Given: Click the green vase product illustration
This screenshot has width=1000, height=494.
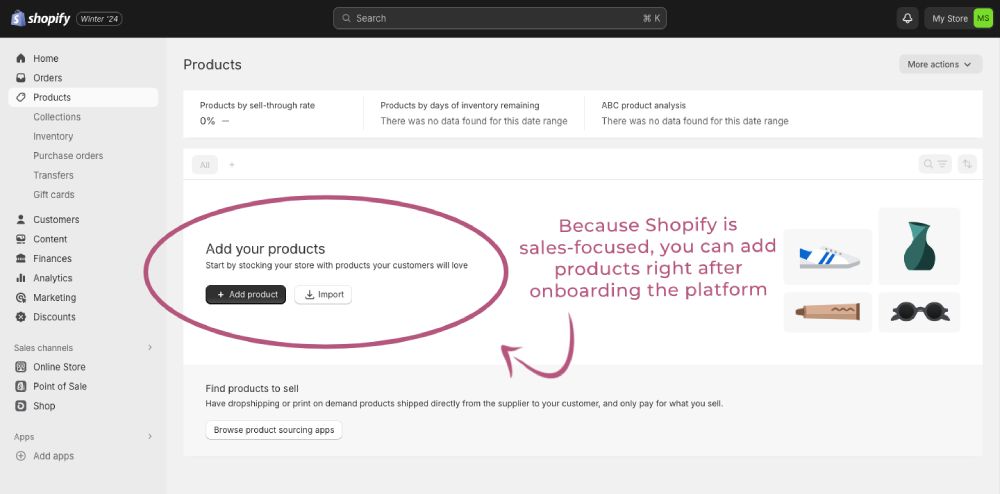Looking at the screenshot, I should 919,246.
